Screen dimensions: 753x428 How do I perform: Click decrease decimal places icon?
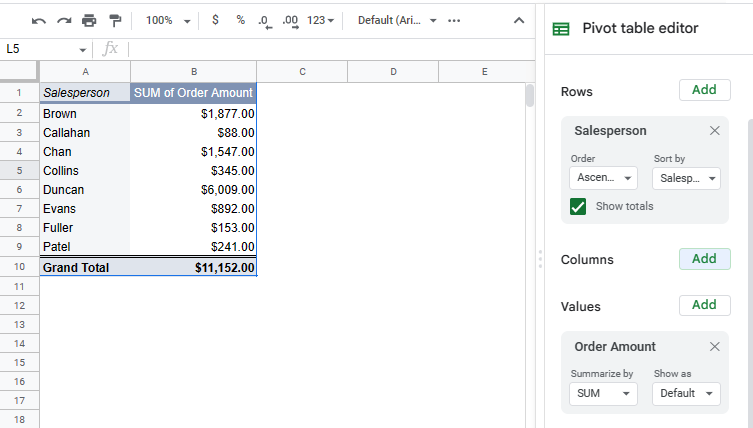(x=264, y=20)
